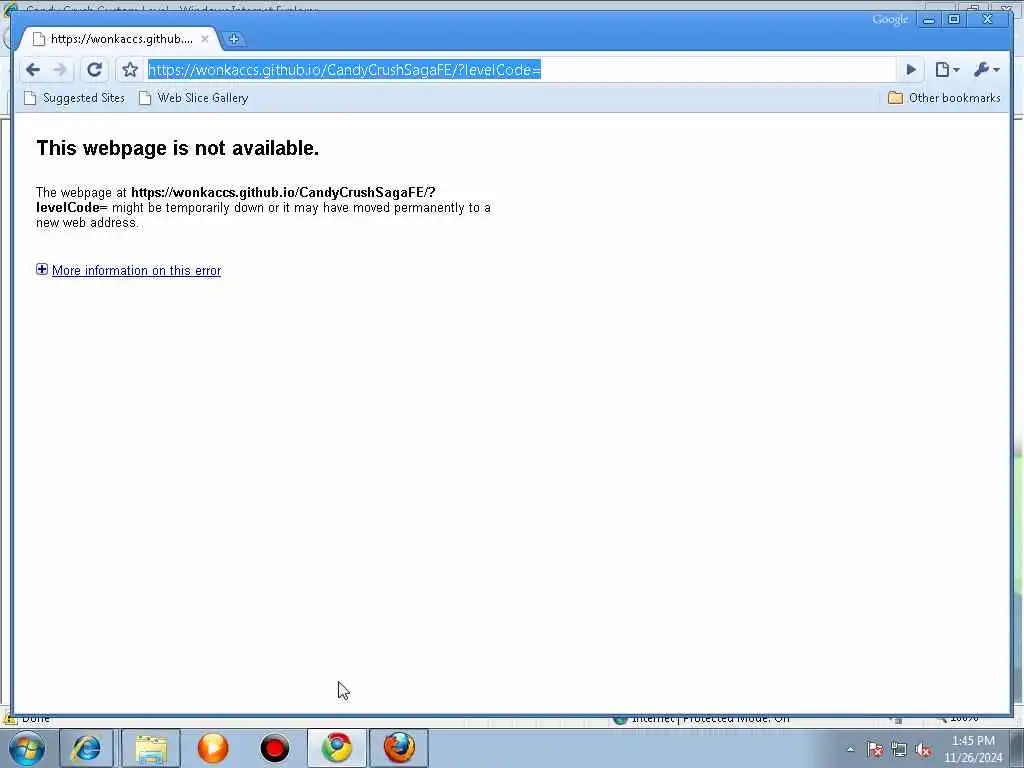Close the Chrome window
Screen dimensions: 1024x768
tap(987, 20)
